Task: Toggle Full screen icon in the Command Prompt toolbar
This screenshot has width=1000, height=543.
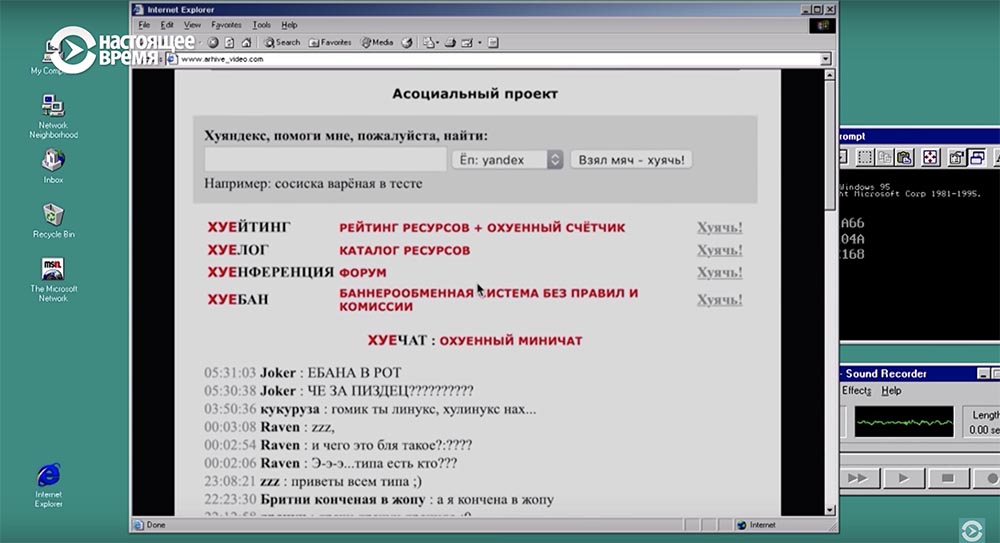Action: (930, 158)
